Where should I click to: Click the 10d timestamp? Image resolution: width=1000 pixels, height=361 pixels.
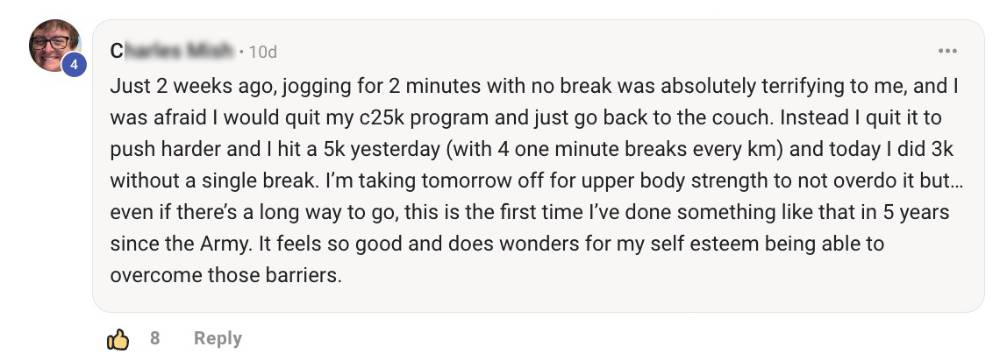pos(263,52)
